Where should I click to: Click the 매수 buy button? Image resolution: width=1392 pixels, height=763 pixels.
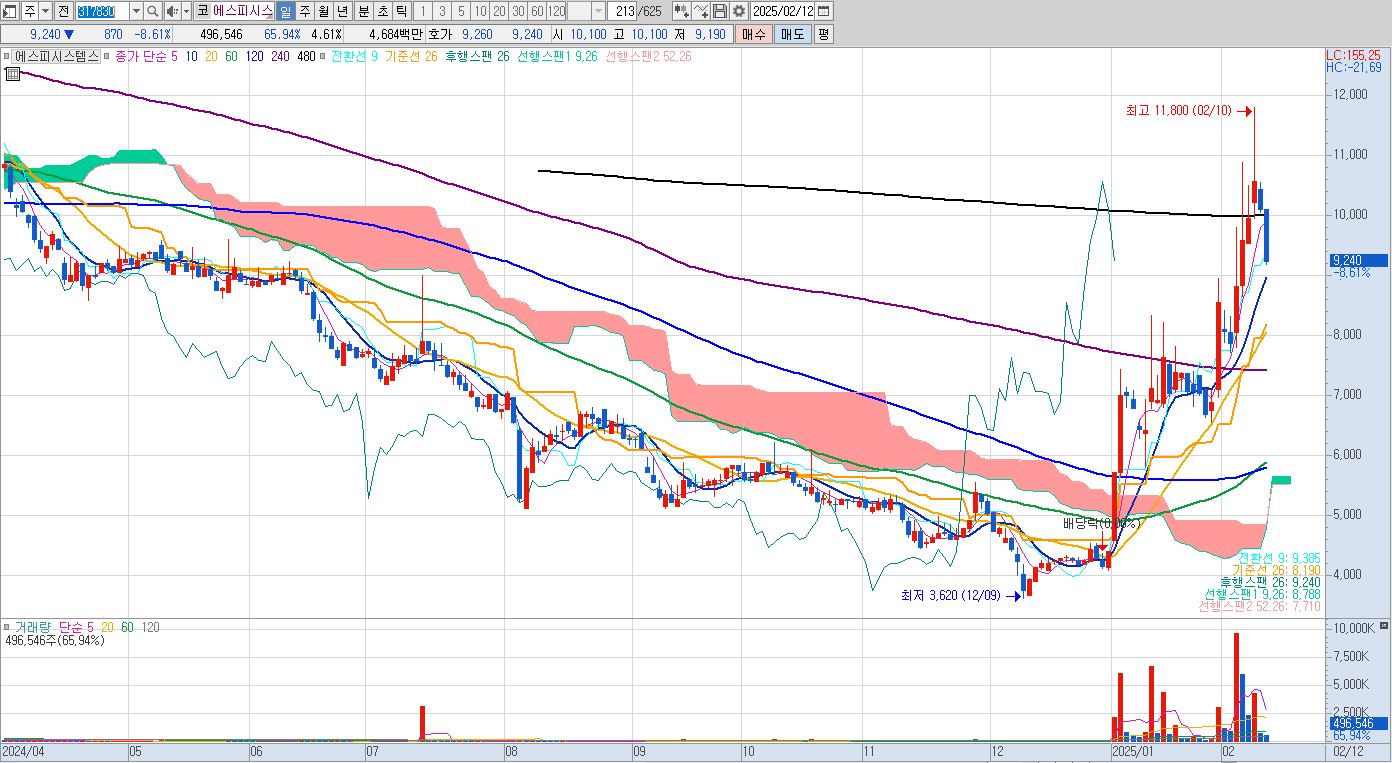coord(754,34)
